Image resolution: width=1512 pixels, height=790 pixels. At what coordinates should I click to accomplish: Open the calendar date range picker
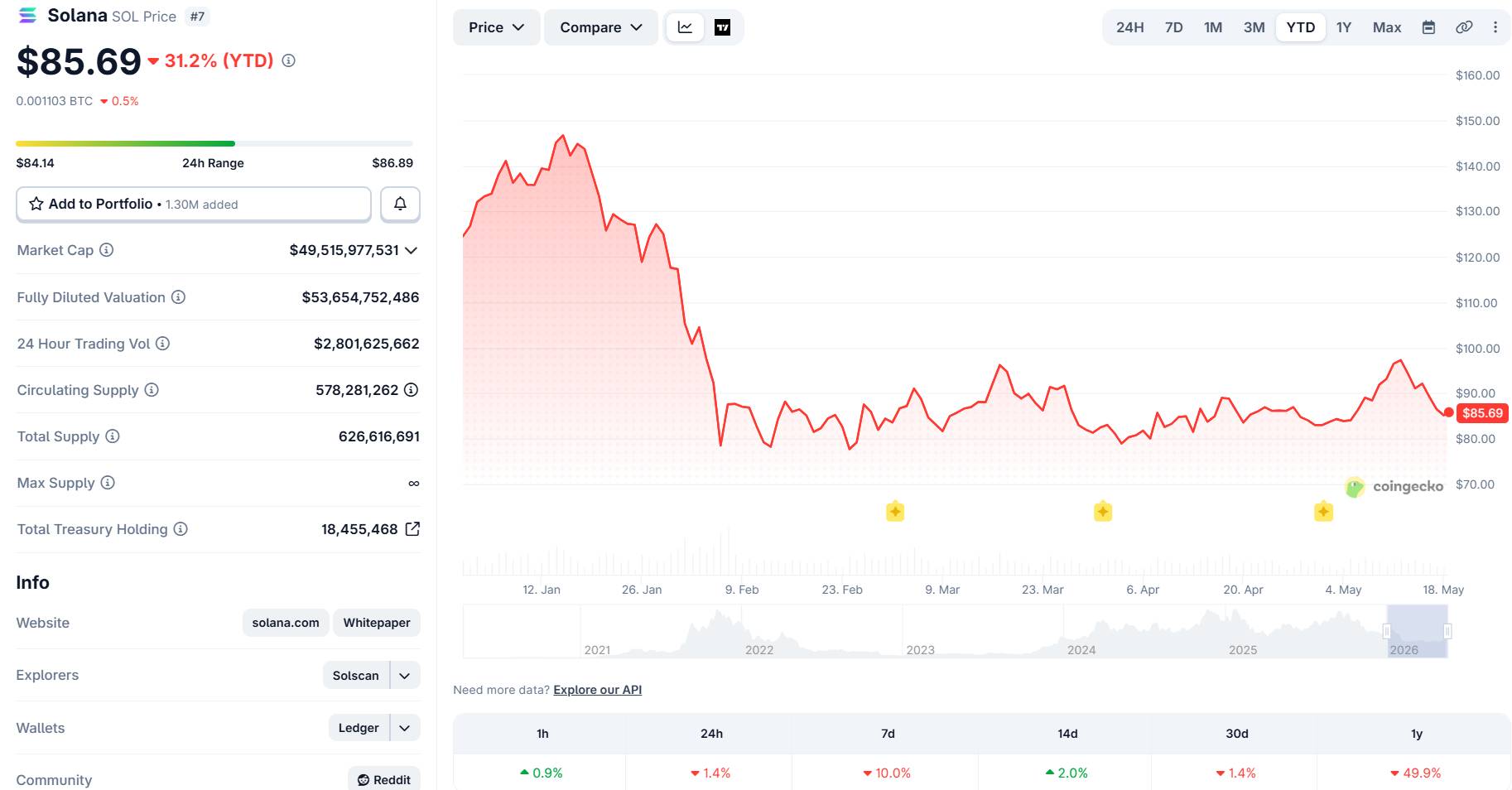(1428, 27)
